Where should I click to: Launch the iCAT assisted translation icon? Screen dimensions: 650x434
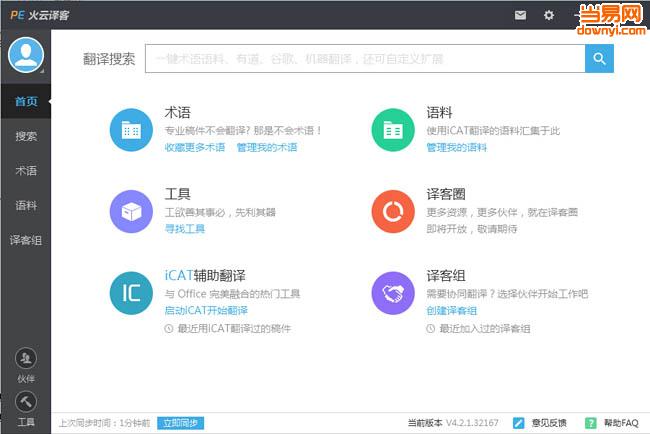(x=130, y=292)
